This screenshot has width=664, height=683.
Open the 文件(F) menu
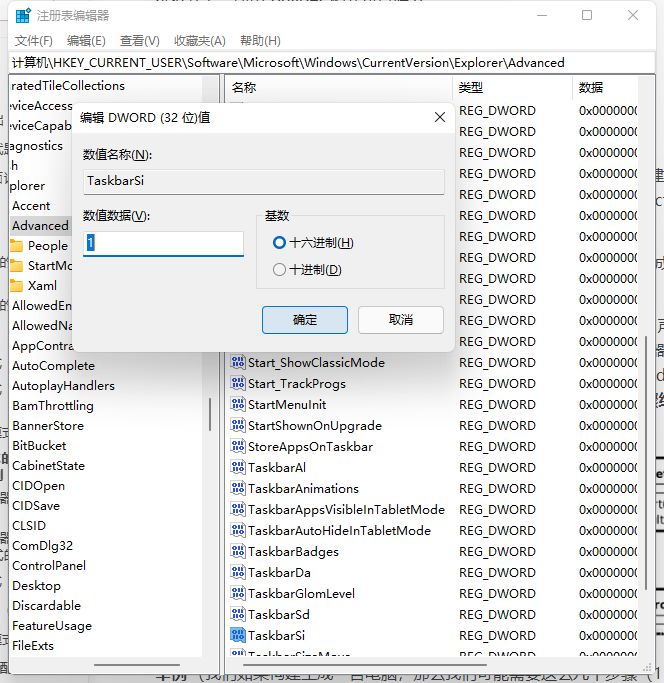[x=34, y=41]
